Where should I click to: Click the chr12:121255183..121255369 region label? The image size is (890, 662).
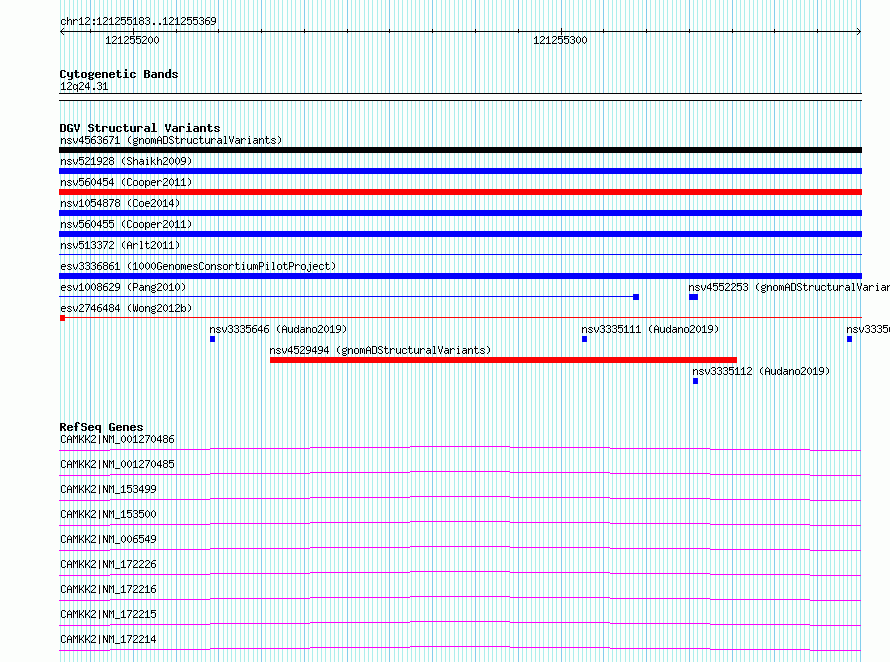(138, 22)
